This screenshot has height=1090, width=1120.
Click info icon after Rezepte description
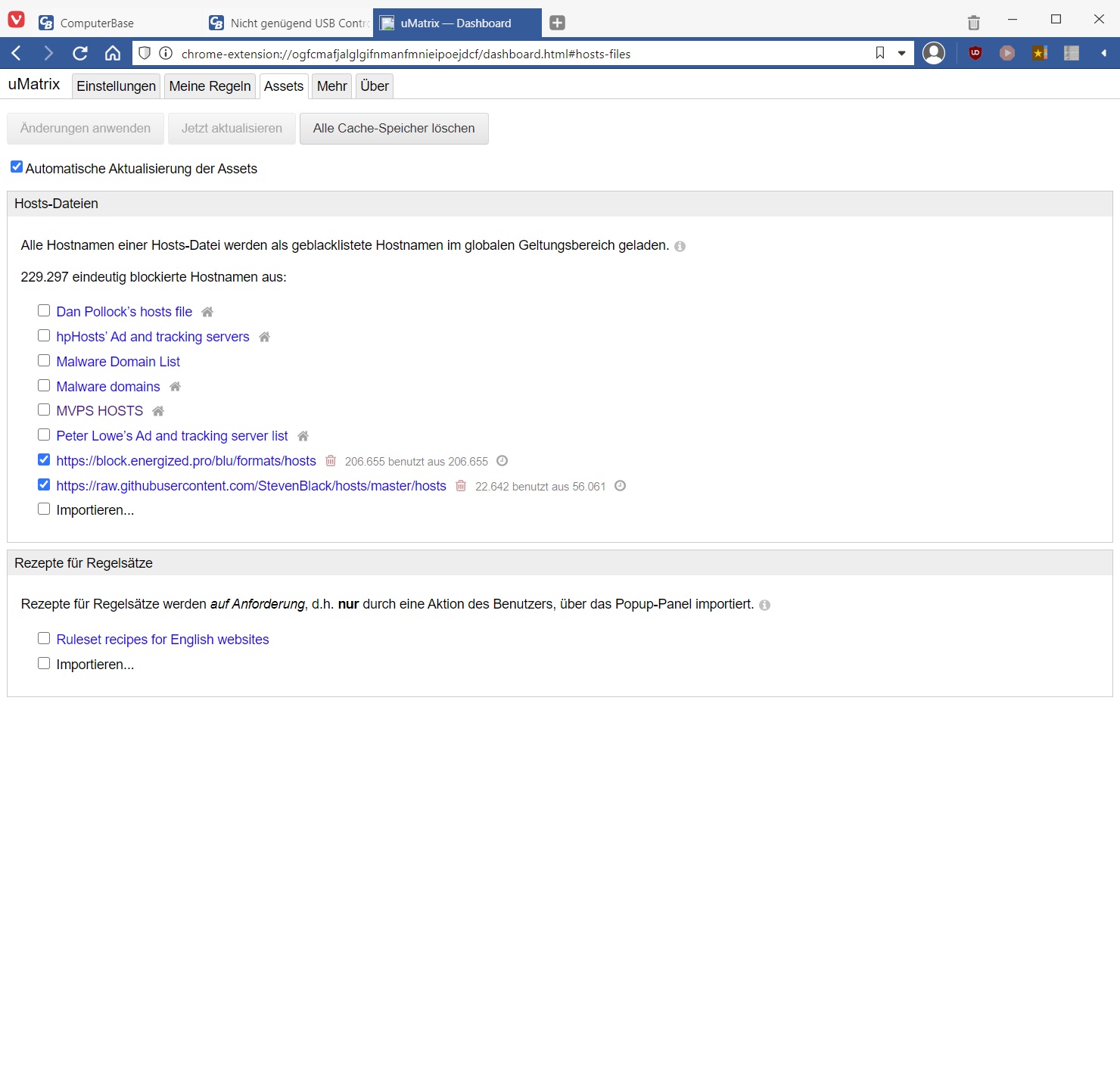tap(764, 605)
